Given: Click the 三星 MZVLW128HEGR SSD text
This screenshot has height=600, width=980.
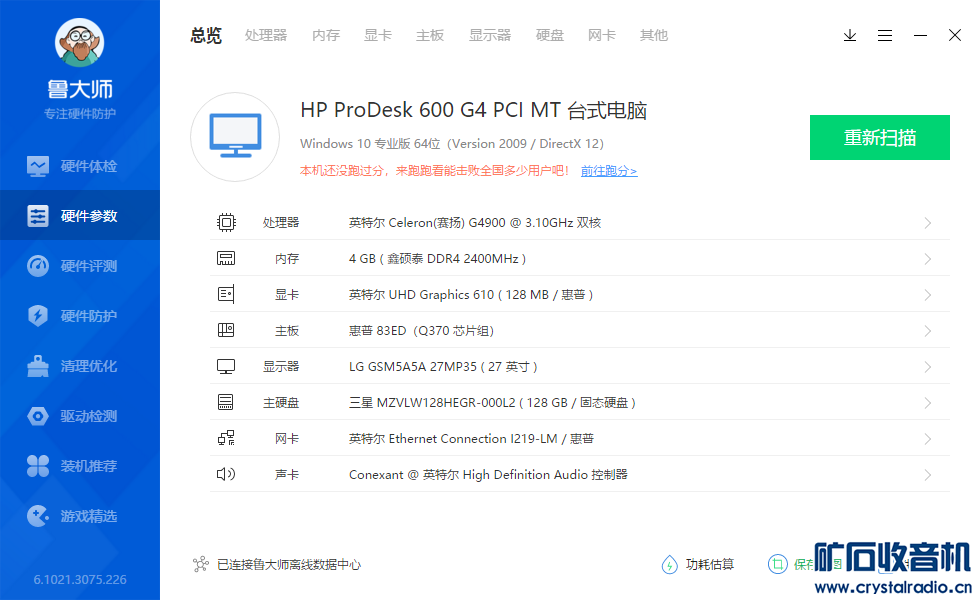Looking at the screenshot, I should 492,402.
